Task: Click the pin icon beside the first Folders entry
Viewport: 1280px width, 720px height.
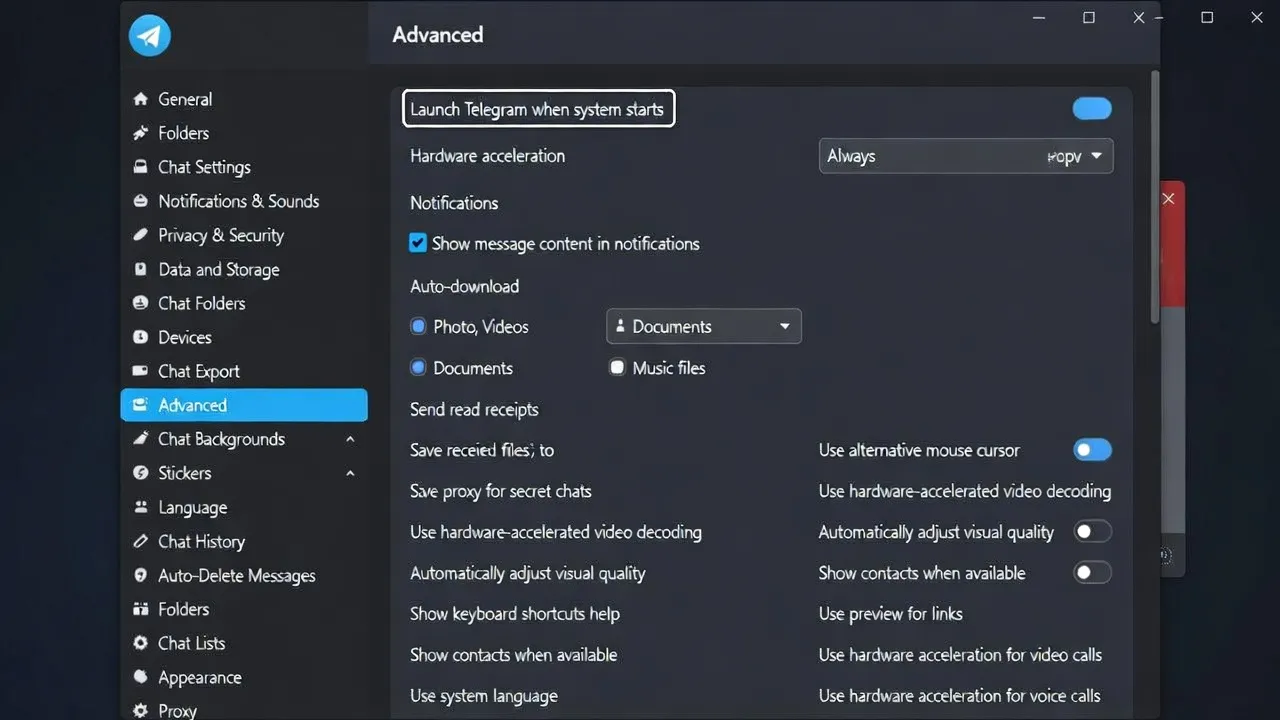Action: point(140,133)
